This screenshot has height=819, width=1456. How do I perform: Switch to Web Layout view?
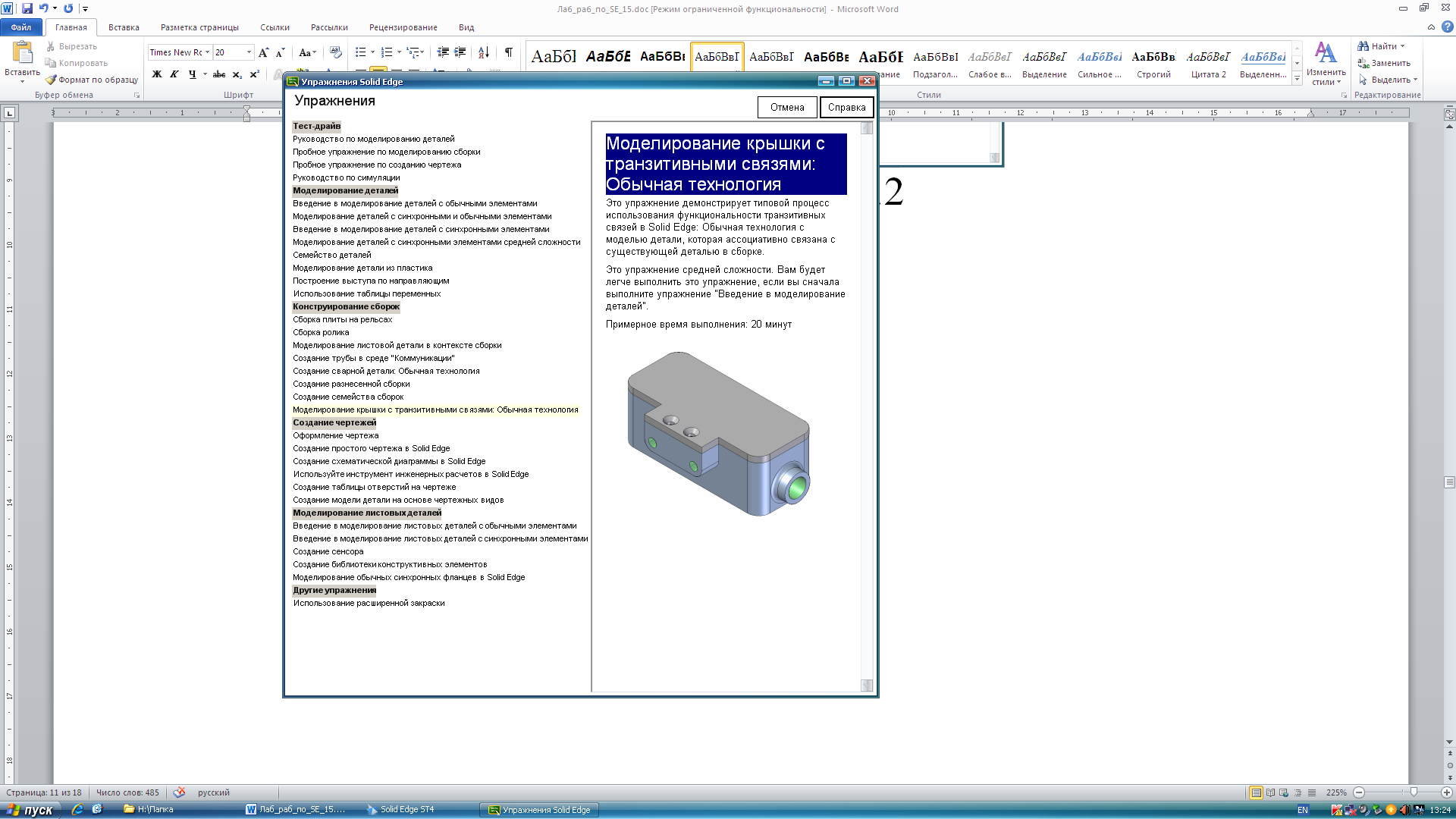coord(1284,792)
